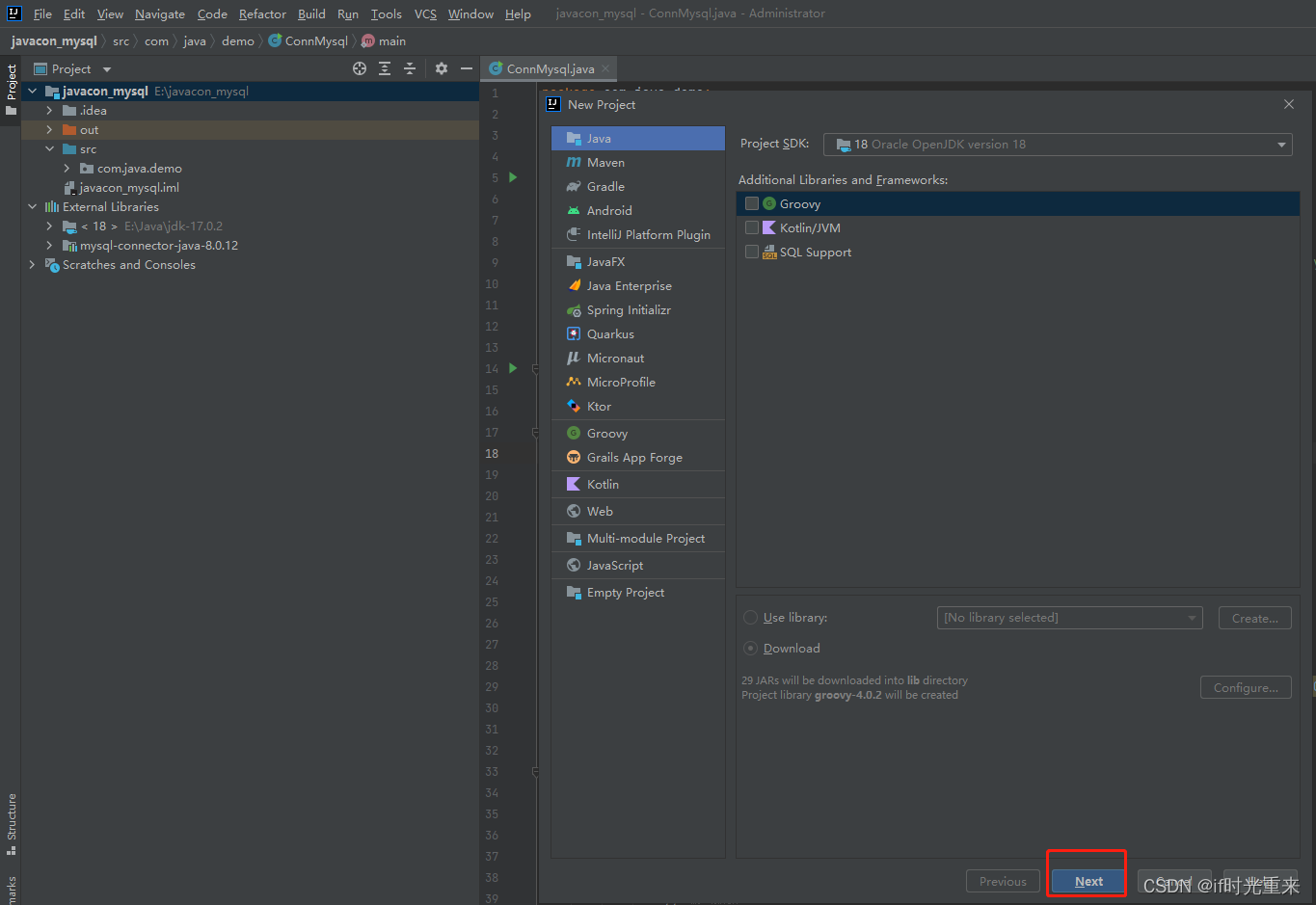
Task: Open the Refactor menu
Action: tap(262, 14)
